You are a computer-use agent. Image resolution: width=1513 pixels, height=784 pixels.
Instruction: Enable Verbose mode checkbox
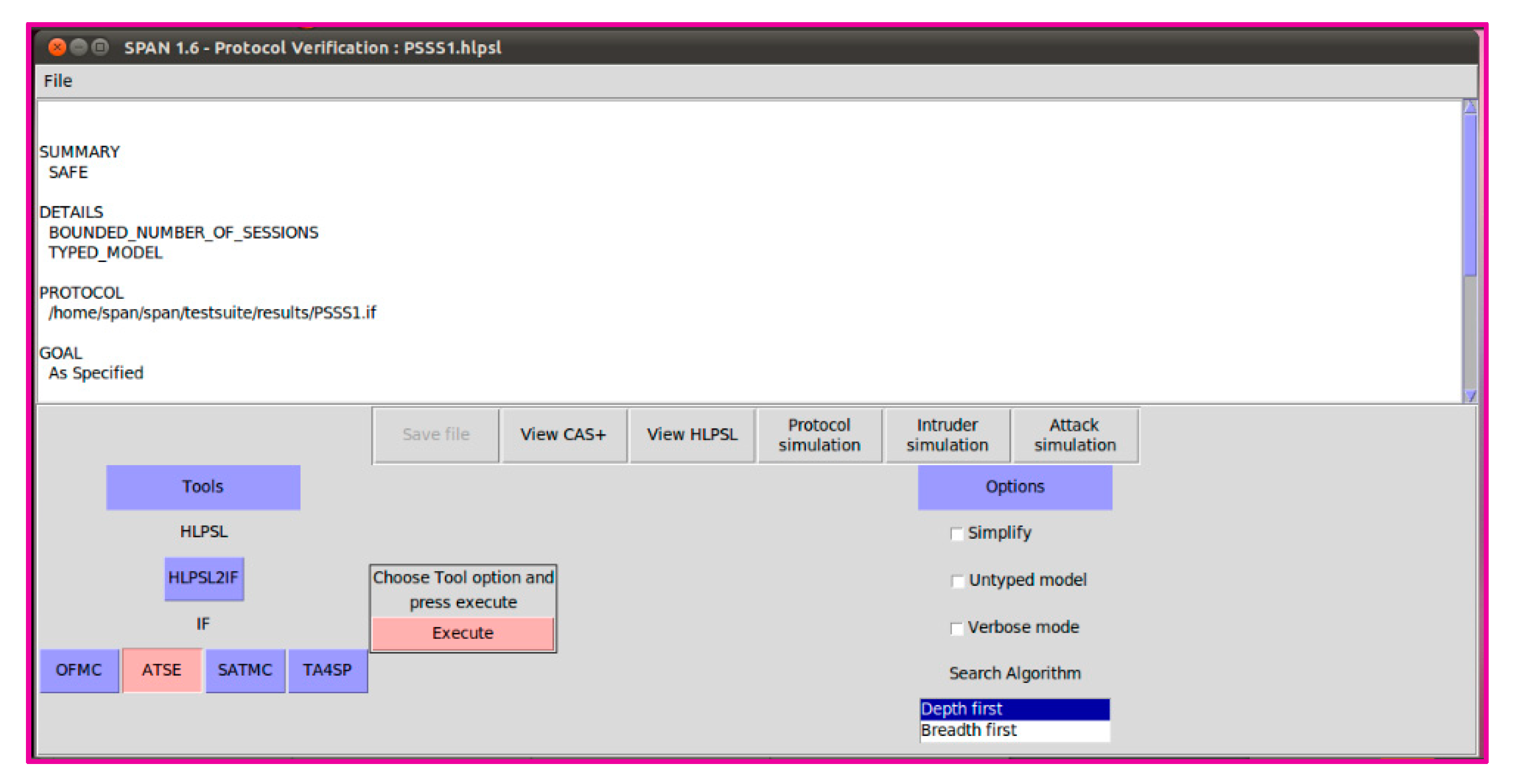coord(956,628)
